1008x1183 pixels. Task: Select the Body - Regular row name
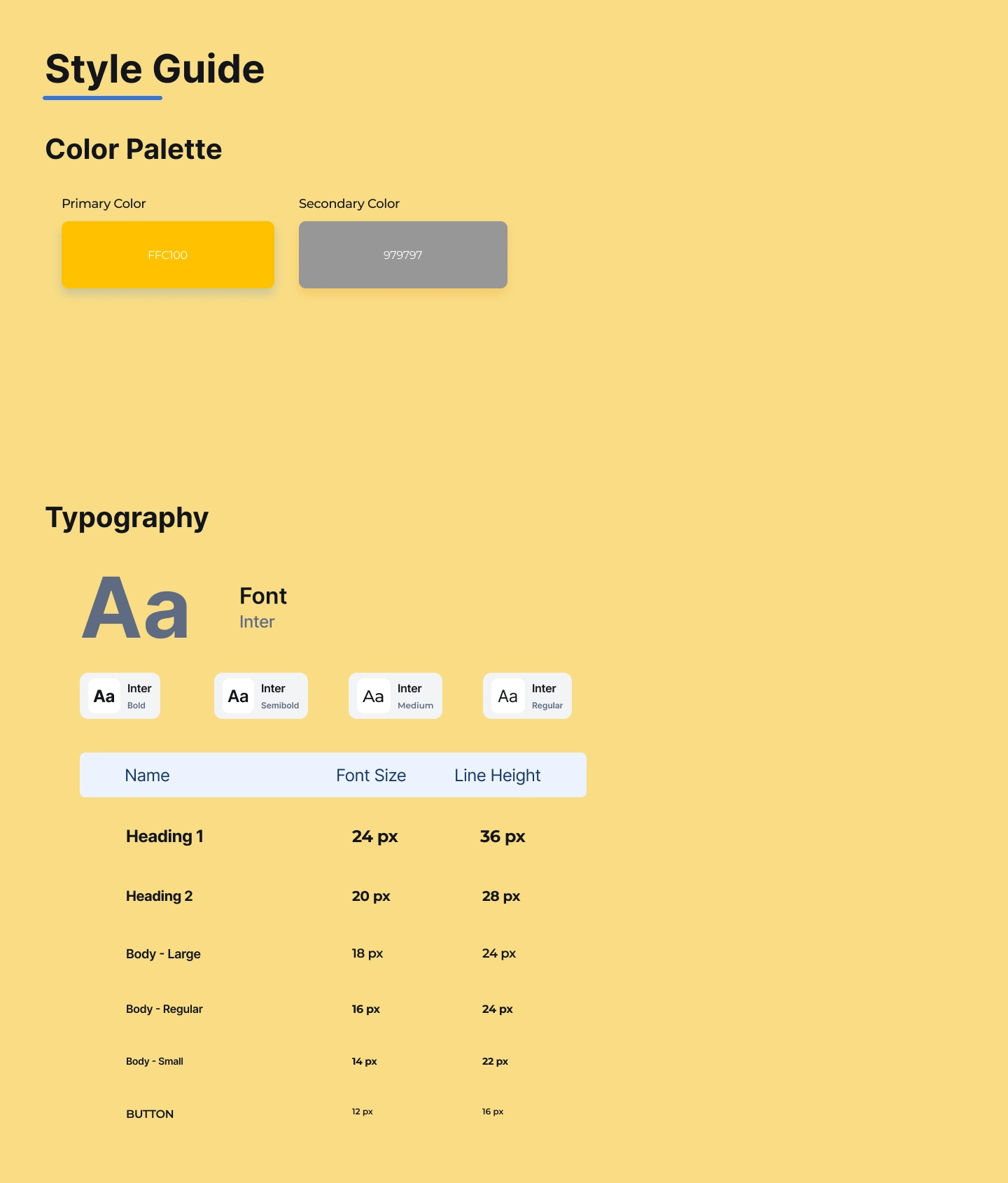point(164,1009)
